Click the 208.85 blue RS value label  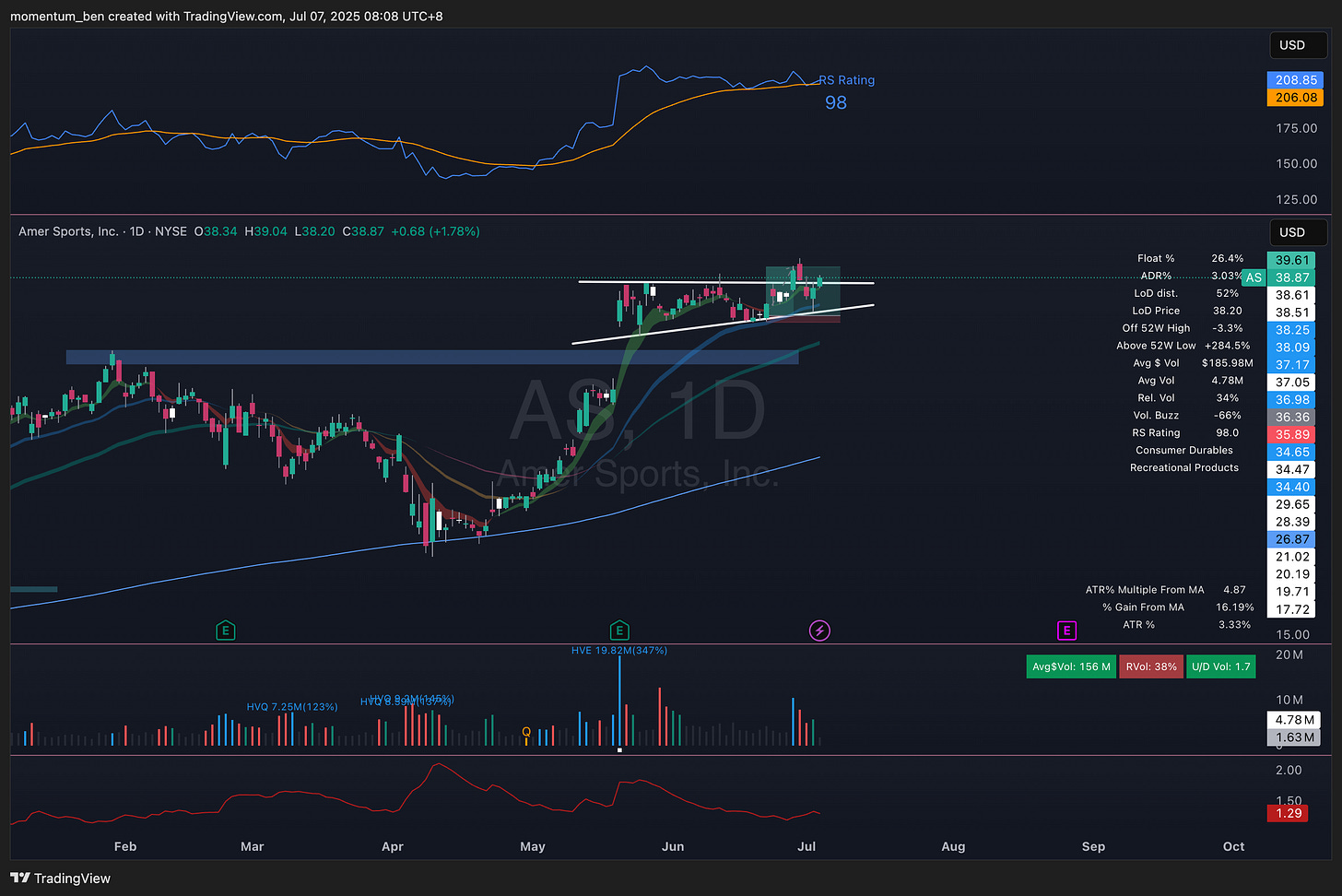pos(1296,80)
